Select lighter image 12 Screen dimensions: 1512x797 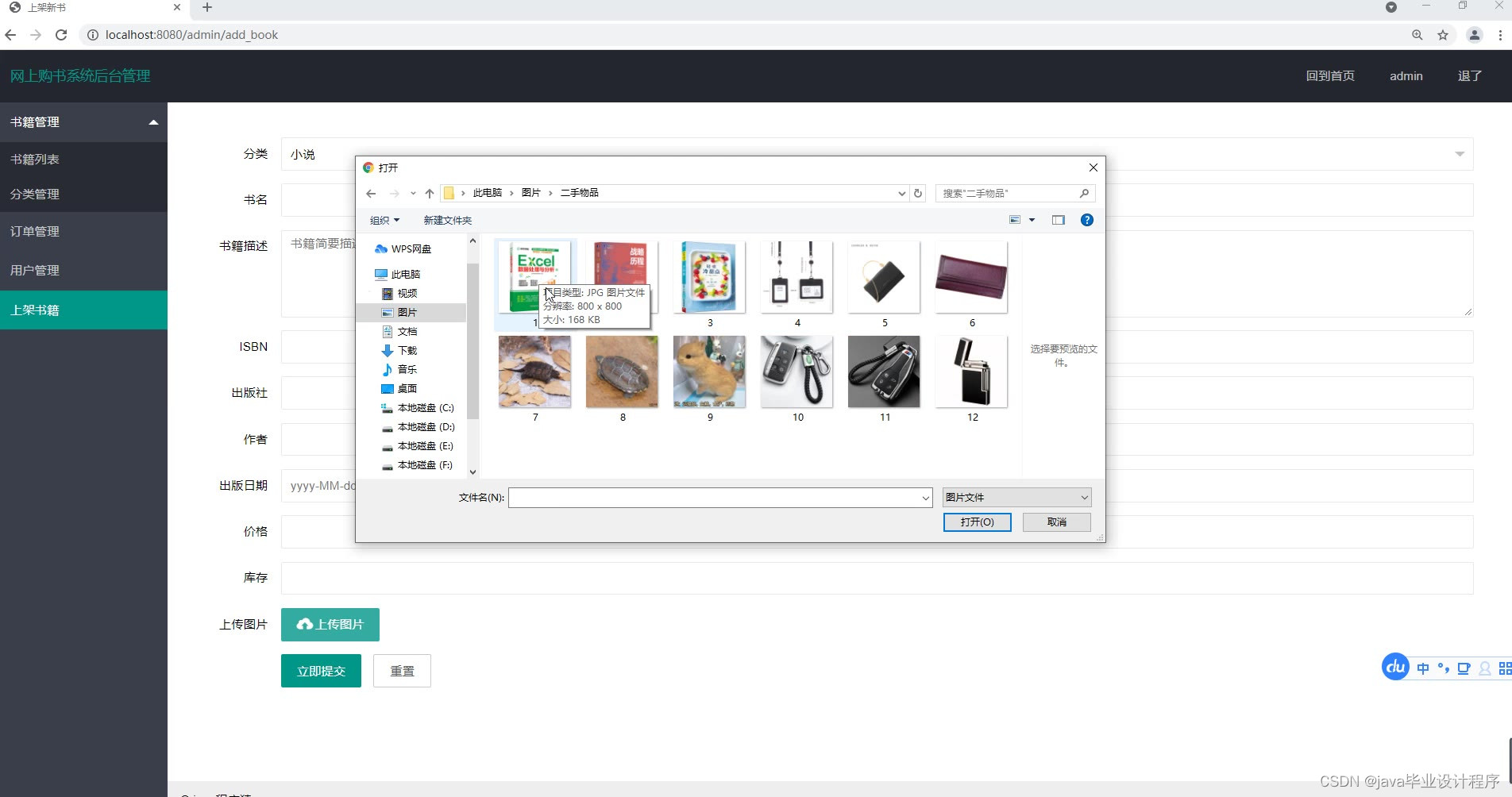[x=971, y=372]
